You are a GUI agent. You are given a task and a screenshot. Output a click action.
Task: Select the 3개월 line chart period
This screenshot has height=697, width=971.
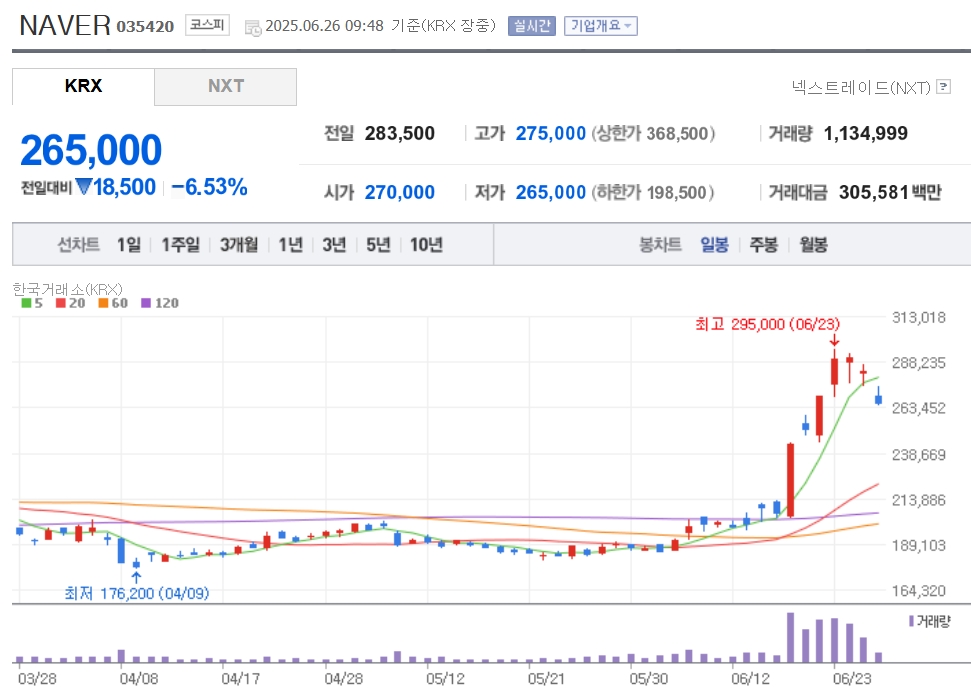[x=239, y=245]
